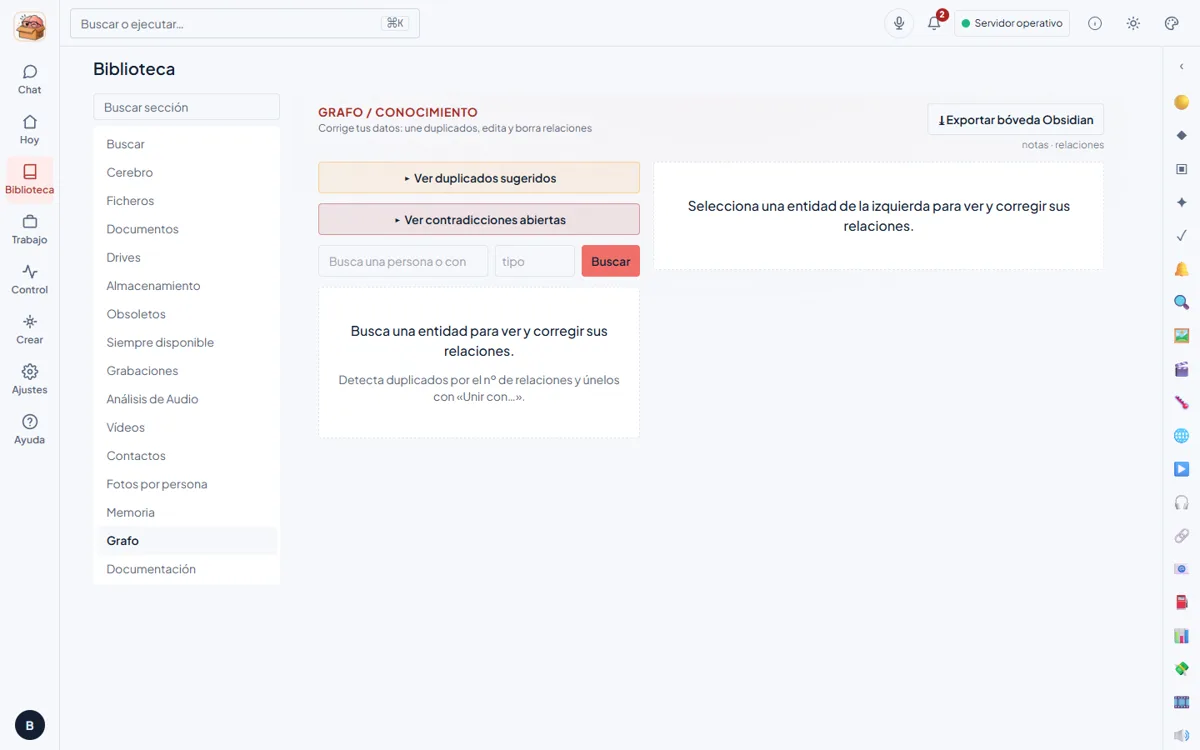This screenshot has height=750, width=1200.
Task: Open the Cerebro section
Action: coord(186,172)
